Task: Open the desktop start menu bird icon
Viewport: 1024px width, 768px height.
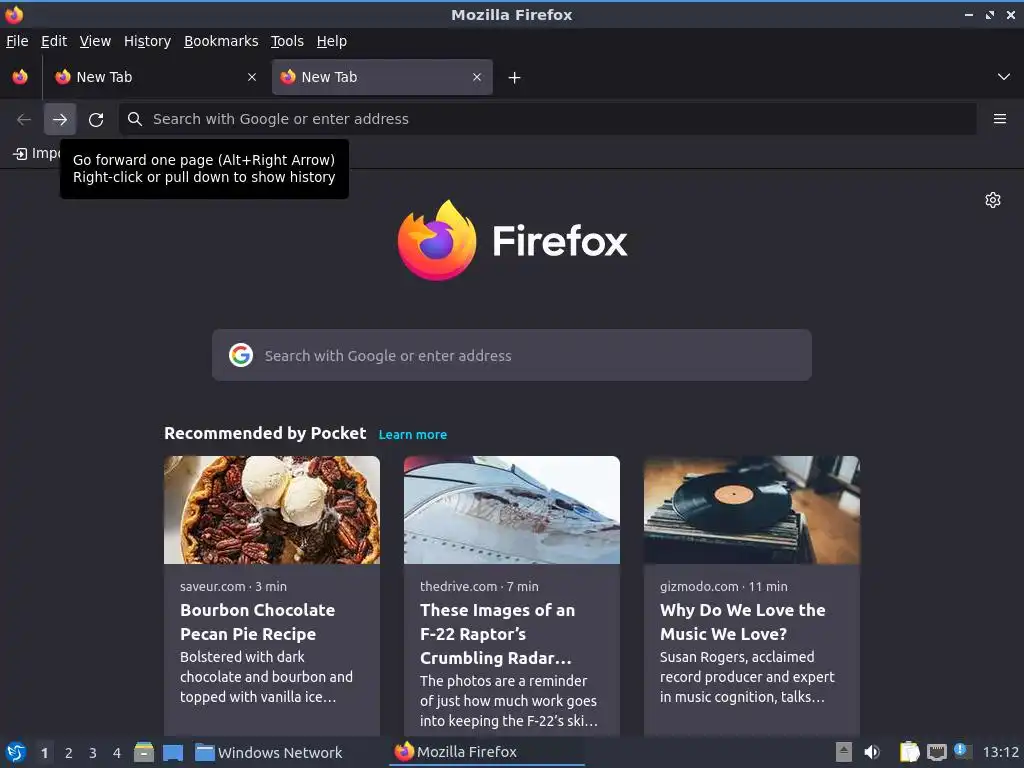Action: pos(15,753)
